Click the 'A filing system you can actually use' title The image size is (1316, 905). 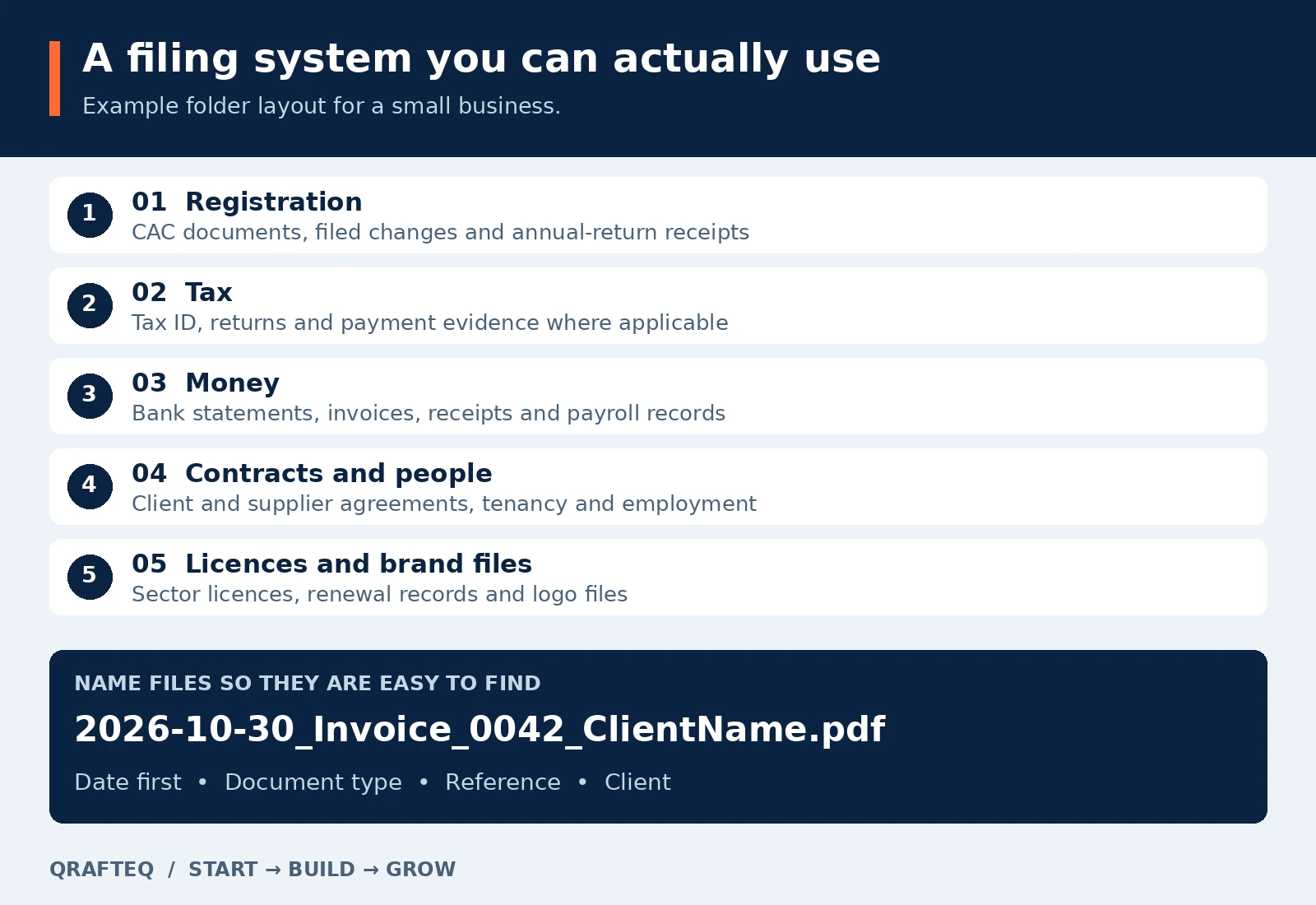[481, 58]
